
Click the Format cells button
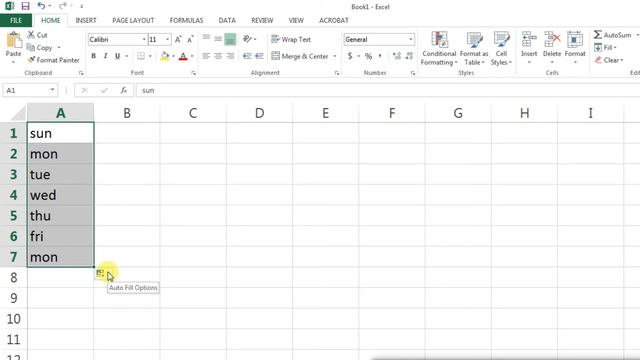[575, 48]
